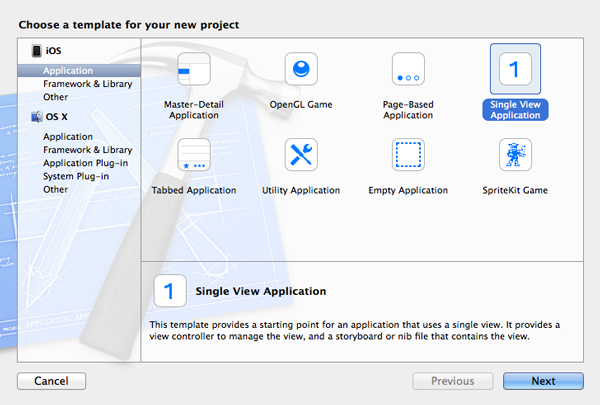Open Framework & Library under OS X
Screen dimensions: 600x405
click(x=86, y=150)
